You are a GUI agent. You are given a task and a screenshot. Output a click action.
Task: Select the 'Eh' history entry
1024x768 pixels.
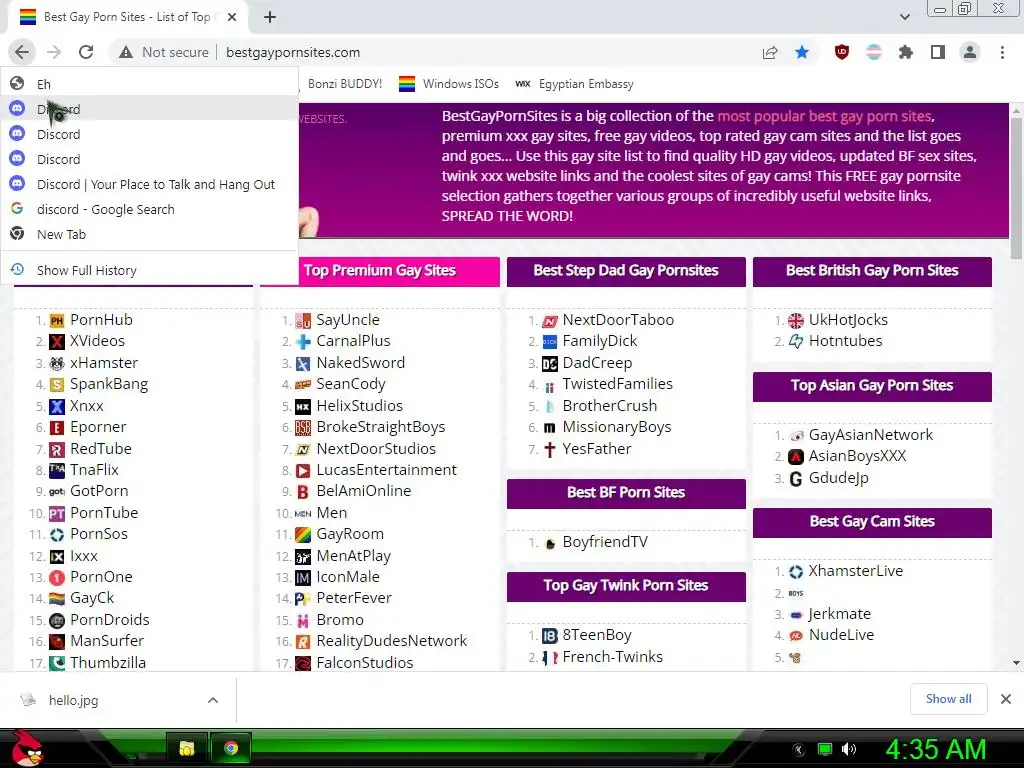click(150, 84)
